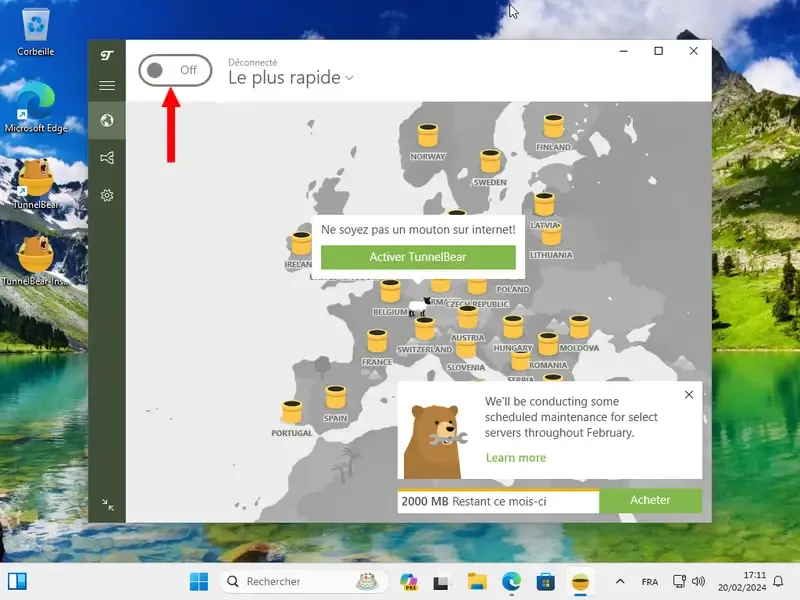
Task: Open Task View from the taskbar
Action: (x=441, y=582)
